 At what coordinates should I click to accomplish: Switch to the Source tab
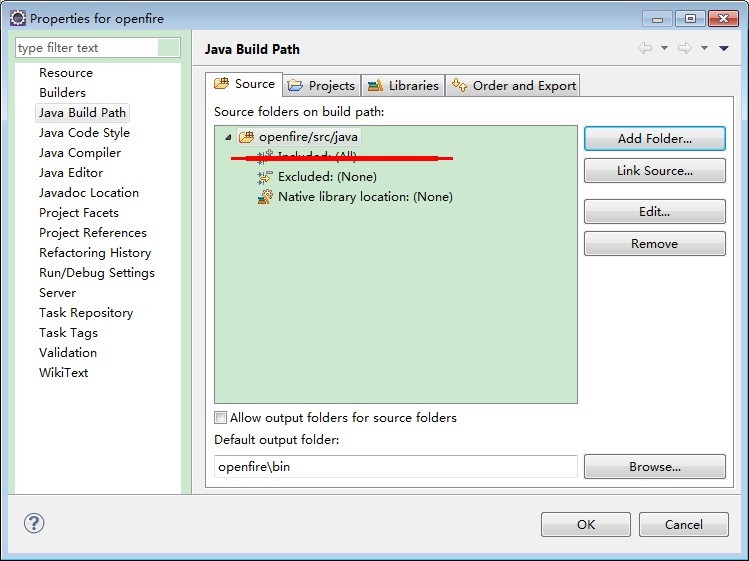pos(244,84)
